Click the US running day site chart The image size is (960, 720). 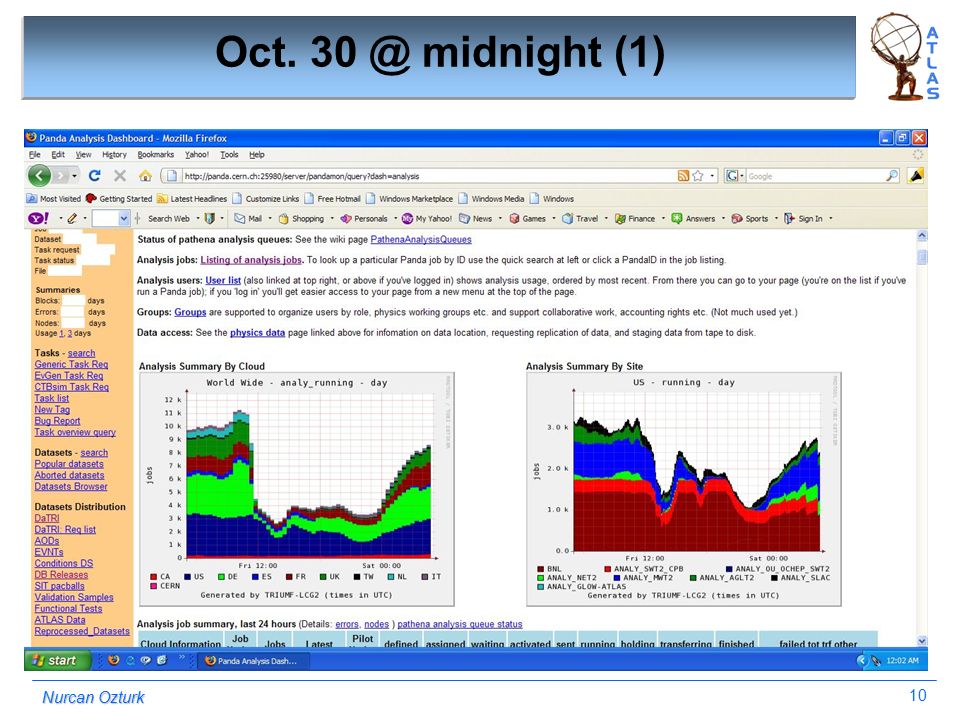[x=684, y=489]
